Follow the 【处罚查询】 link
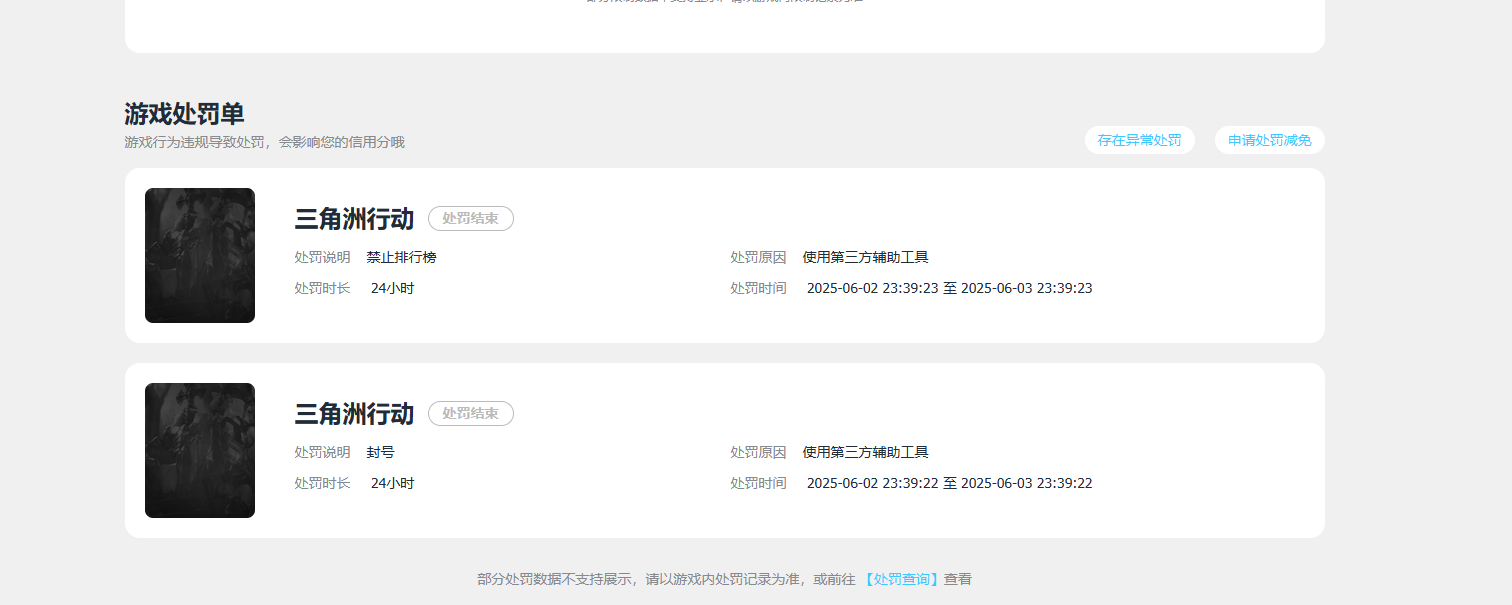1512x605 pixels. click(x=901, y=579)
